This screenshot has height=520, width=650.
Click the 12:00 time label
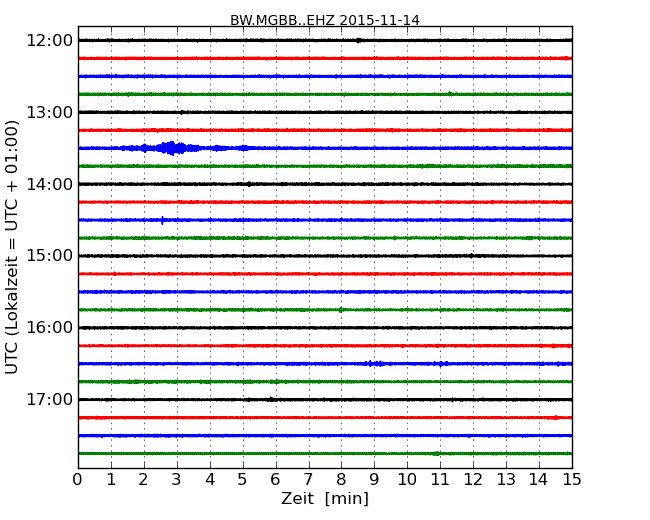49,41
